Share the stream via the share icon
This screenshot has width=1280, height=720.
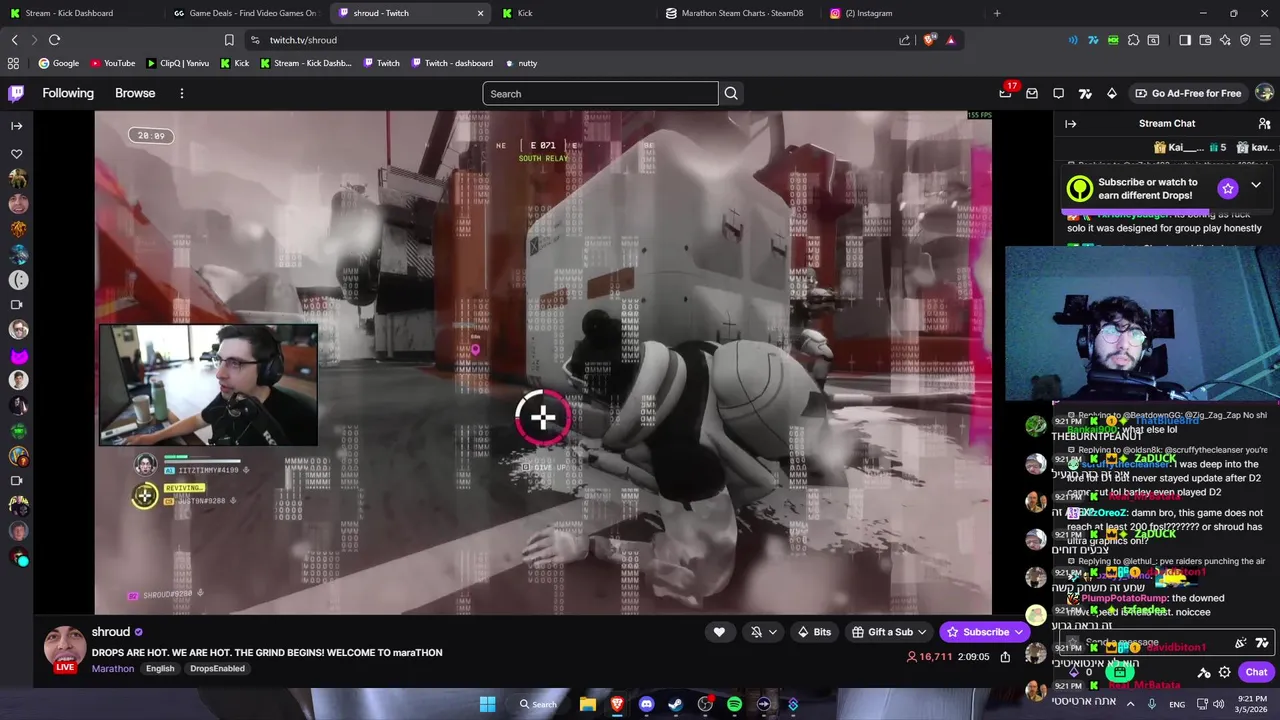tap(1005, 657)
